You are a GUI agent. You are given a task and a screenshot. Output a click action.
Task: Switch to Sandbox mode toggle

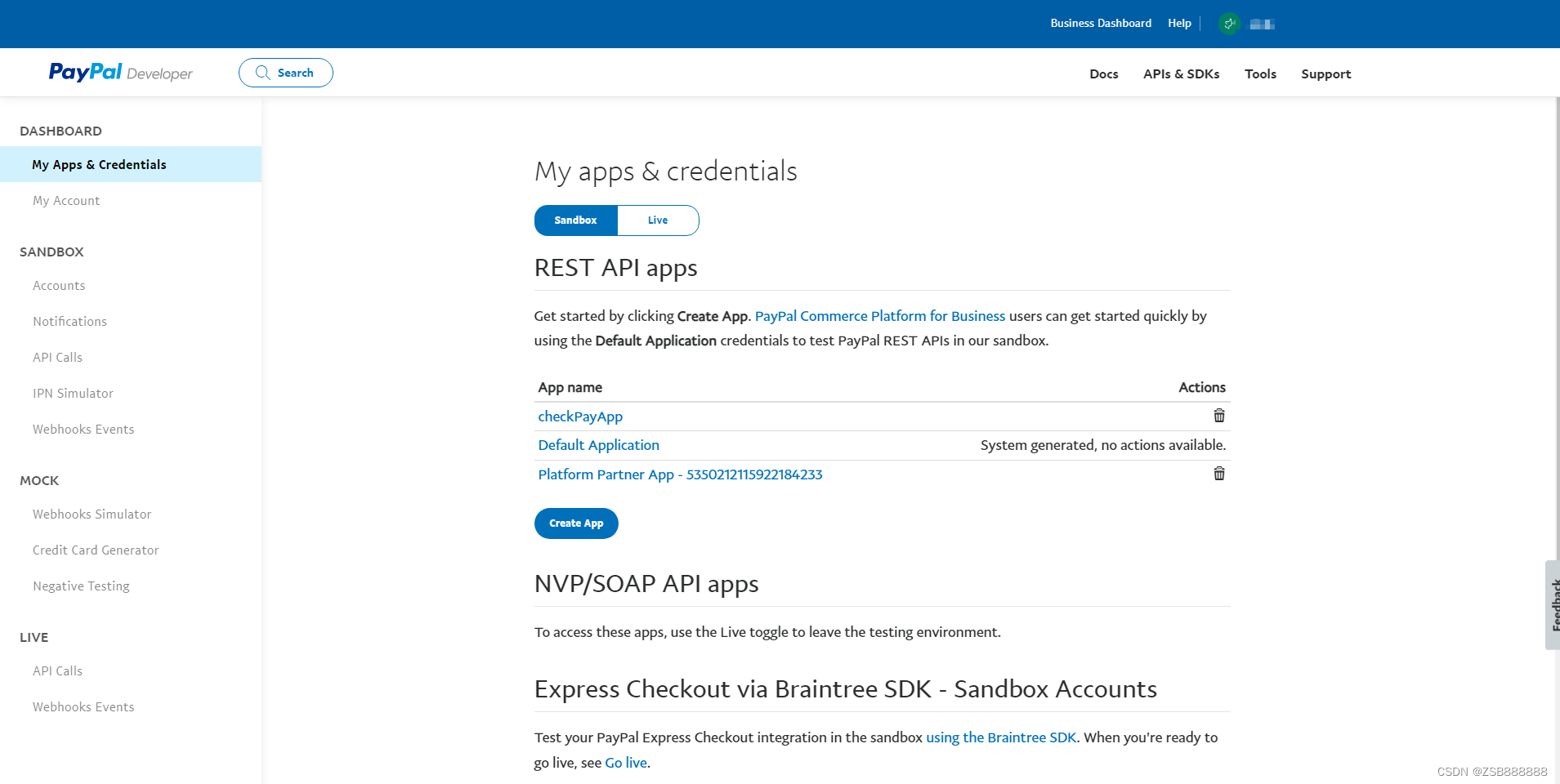pos(575,220)
